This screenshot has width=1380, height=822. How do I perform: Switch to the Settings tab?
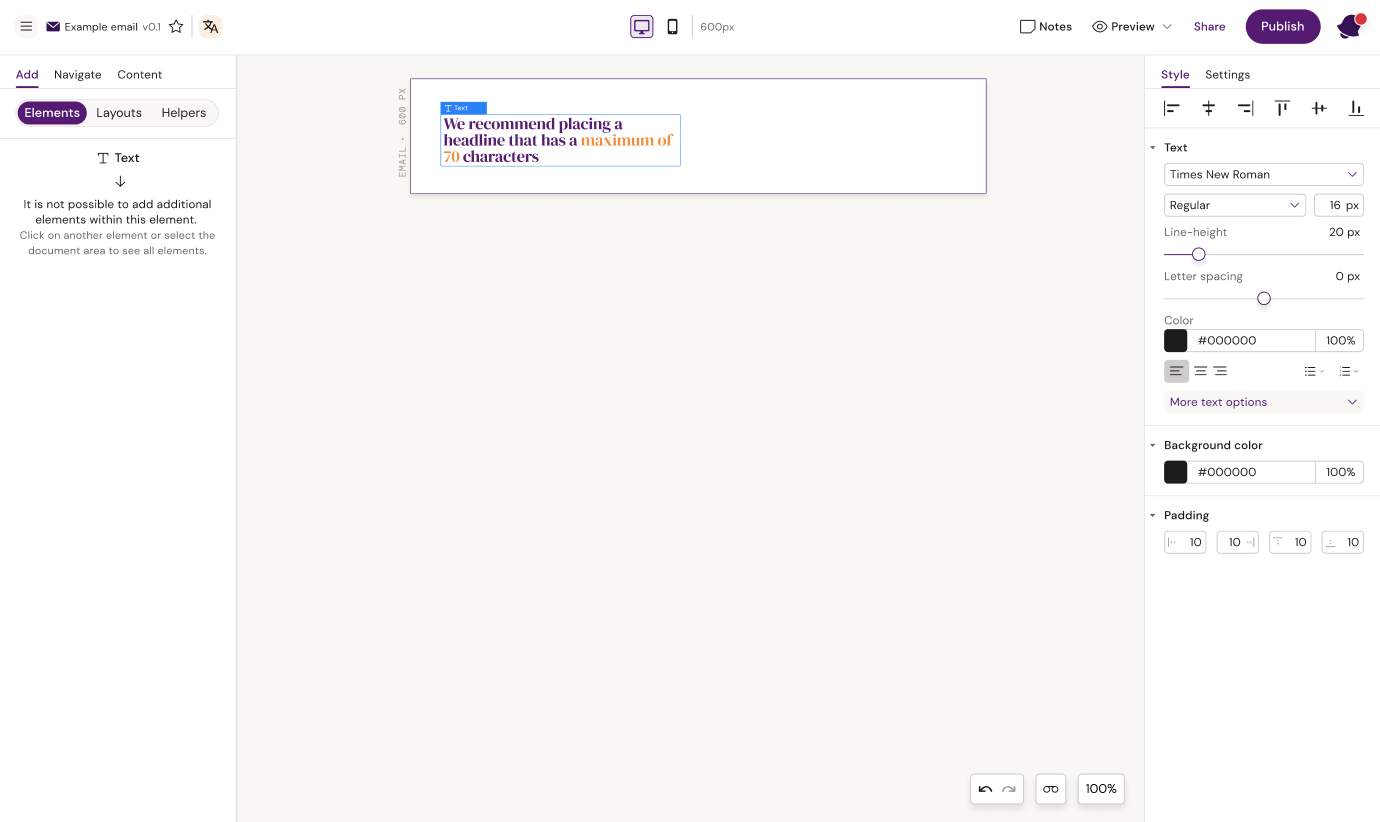click(x=1227, y=75)
